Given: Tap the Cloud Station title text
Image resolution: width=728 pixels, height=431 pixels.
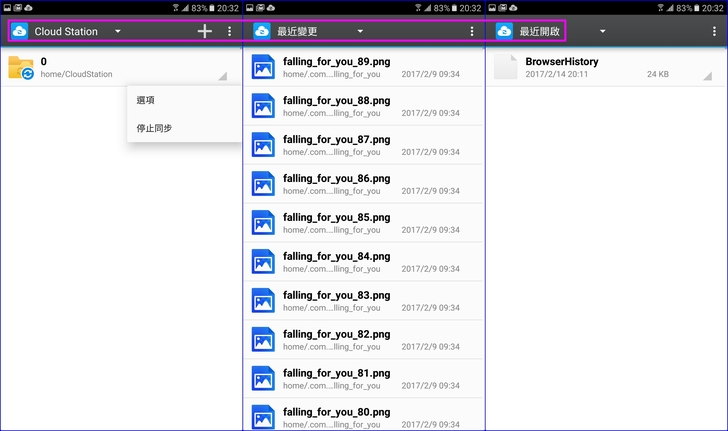Looking at the screenshot, I should [x=66, y=31].
